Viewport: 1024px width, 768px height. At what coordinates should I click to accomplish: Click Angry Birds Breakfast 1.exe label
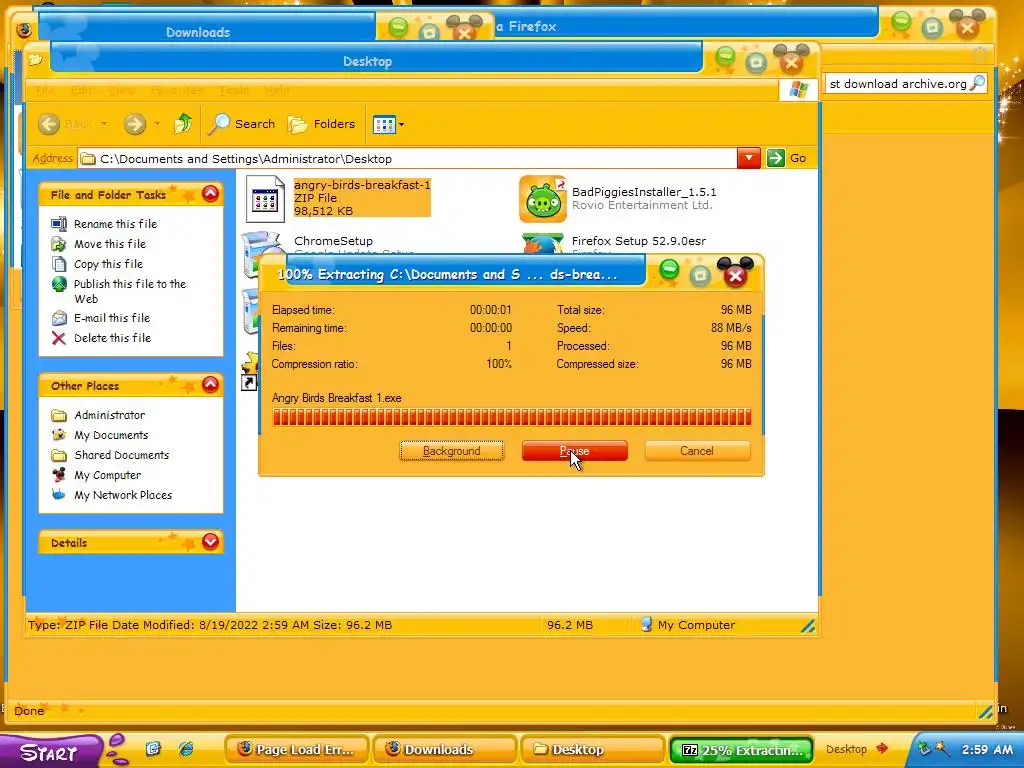(336, 398)
